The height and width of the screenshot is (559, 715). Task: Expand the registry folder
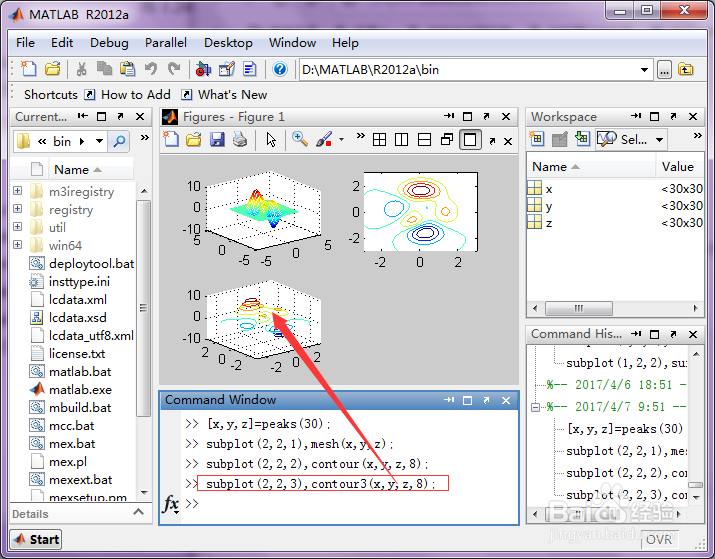pos(17,208)
